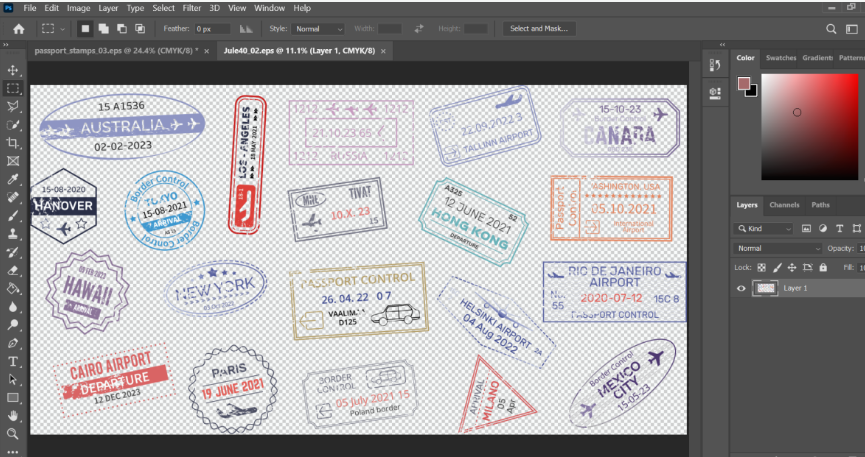This screenshot has height=457, width=865.
Task: Hide Layer 1 with eye icon
Action: (x=741, y=288)
